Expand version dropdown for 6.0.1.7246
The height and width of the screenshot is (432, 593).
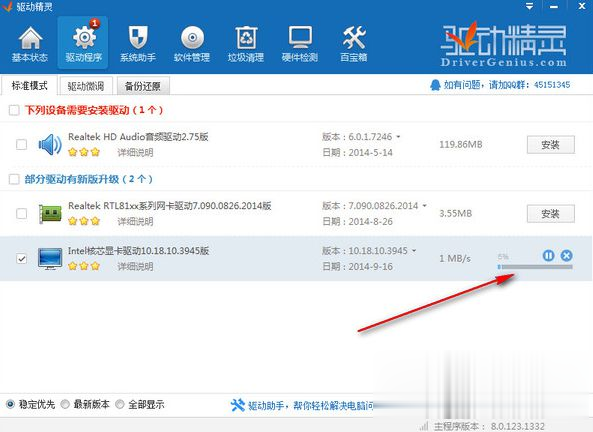click(398, 137)
